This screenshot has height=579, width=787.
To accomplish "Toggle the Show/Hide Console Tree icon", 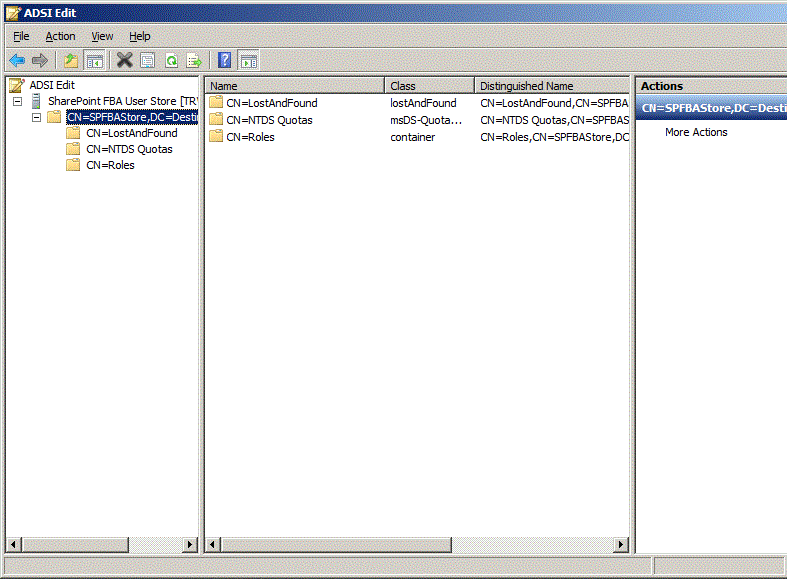I will point(94,61).
